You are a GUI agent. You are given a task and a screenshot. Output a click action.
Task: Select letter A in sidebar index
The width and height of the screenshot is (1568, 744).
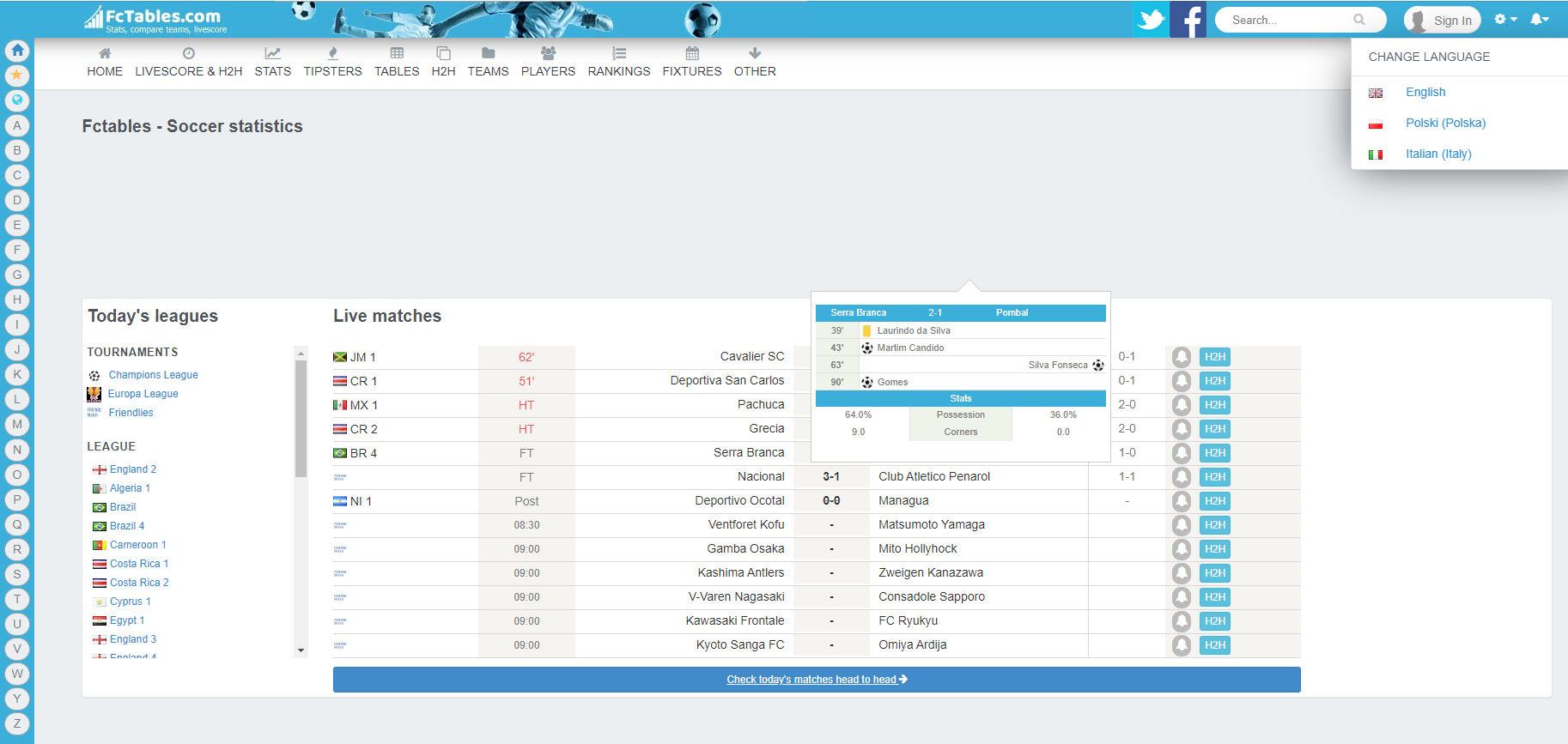point(17,125)
